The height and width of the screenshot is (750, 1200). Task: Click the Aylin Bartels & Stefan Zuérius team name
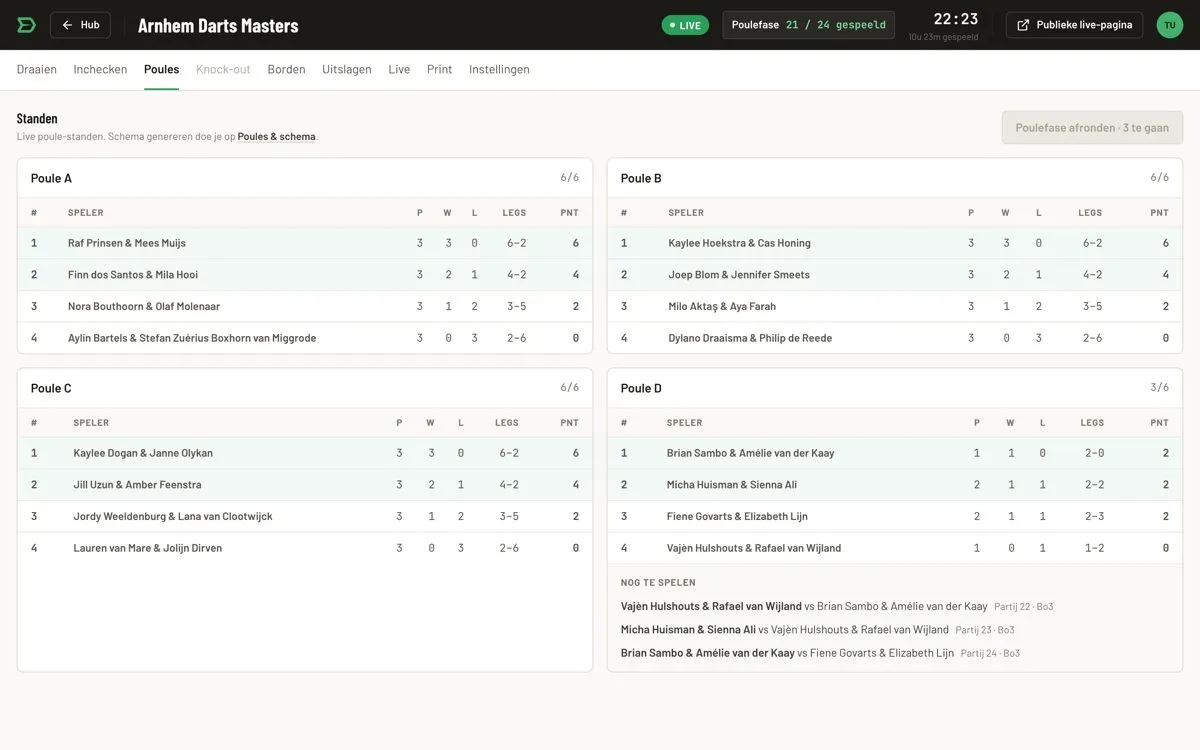[192, 338]
